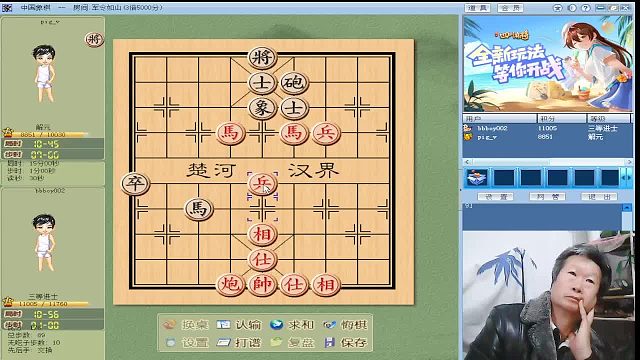Click the 換桌 change table button
This screenshot has width=640, height=360.
coord(185,325)
